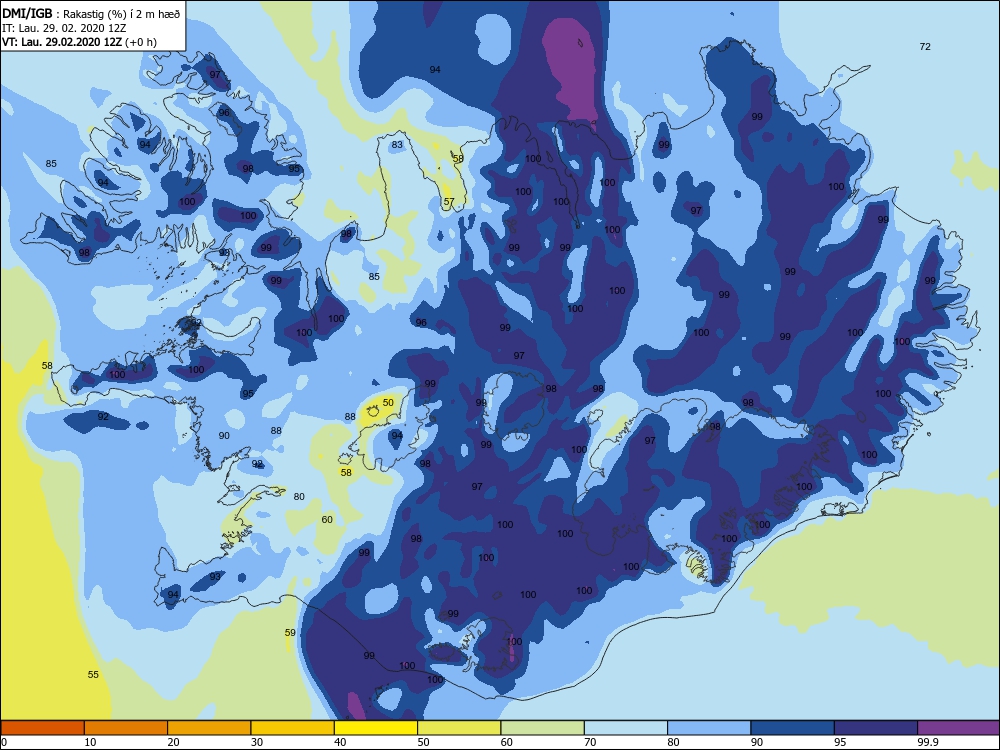Click the '59' humidity value on the map
This screenshot has width=1000, height=750.
[290, 633]
